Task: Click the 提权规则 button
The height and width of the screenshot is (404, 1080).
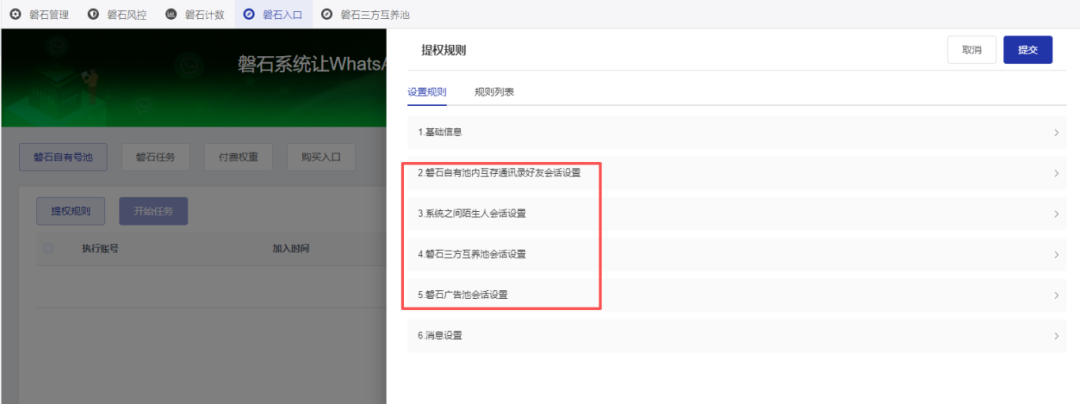Action: [71, 212]
